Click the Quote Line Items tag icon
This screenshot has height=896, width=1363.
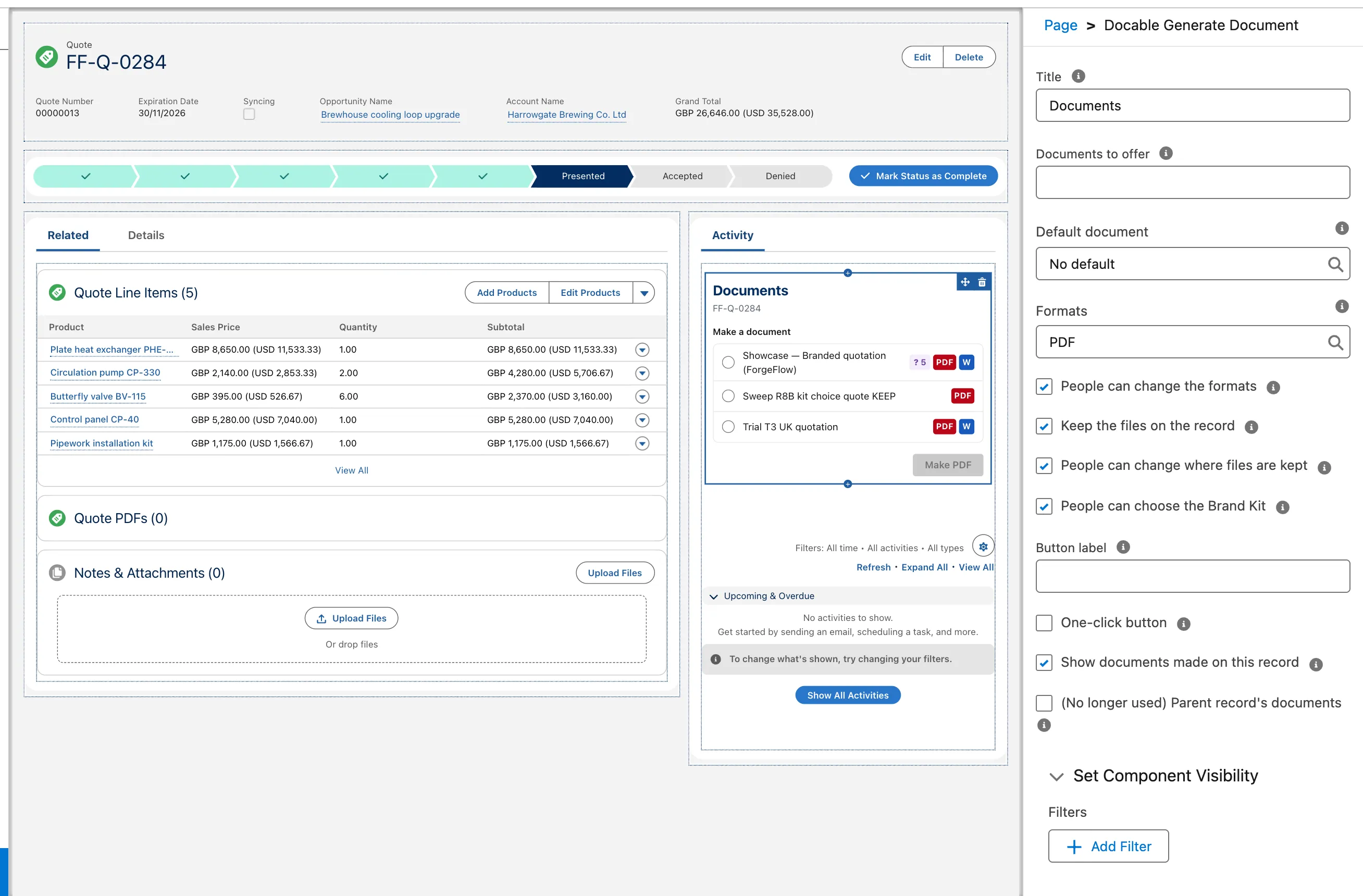(57, 293)
